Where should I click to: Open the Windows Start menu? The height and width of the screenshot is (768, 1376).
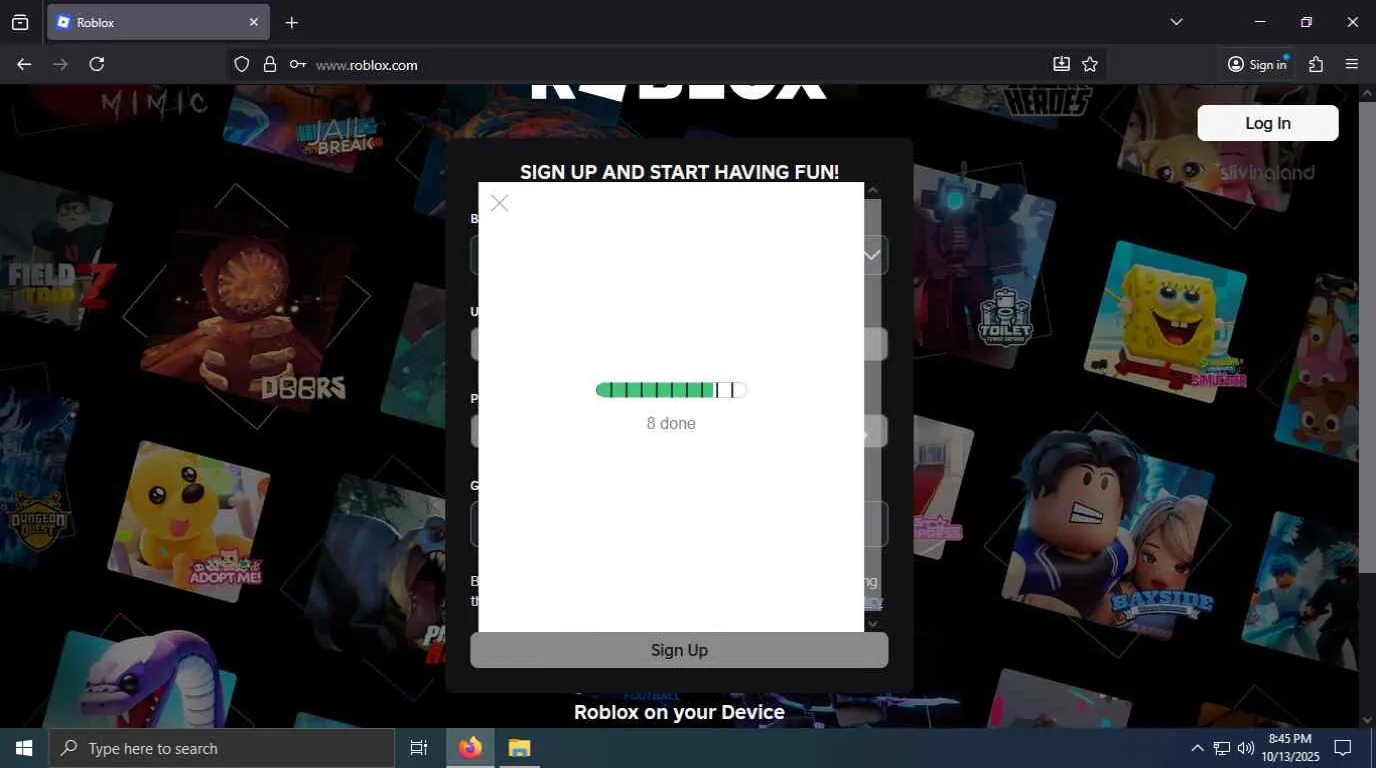[x=24, y=748]
